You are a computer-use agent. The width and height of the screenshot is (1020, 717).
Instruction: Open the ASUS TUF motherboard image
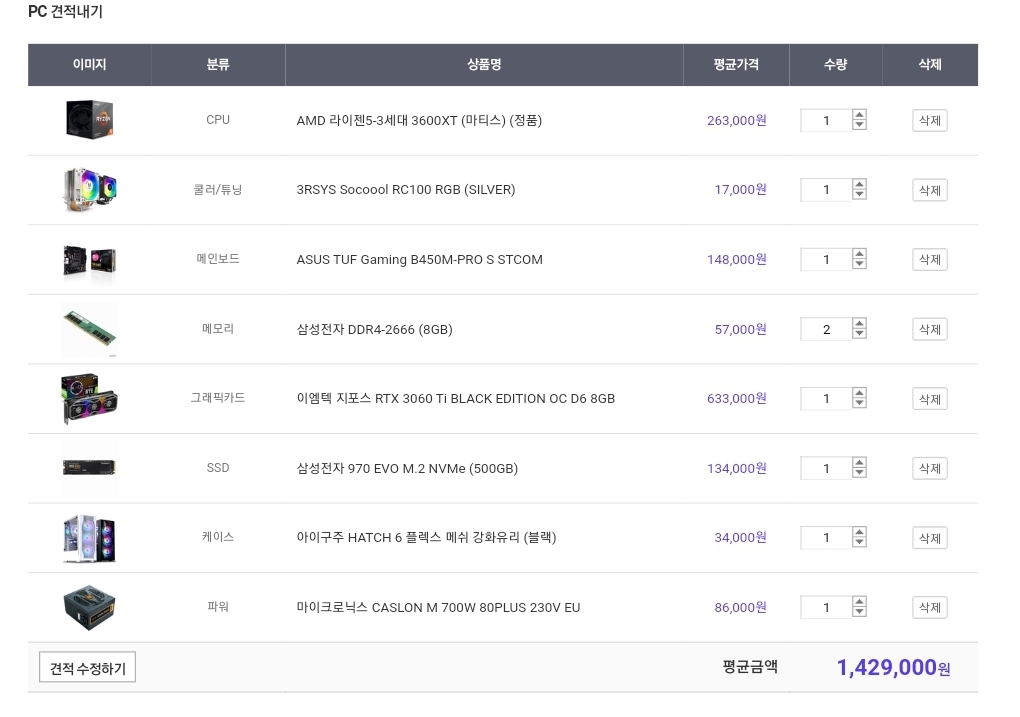point(90,259)
